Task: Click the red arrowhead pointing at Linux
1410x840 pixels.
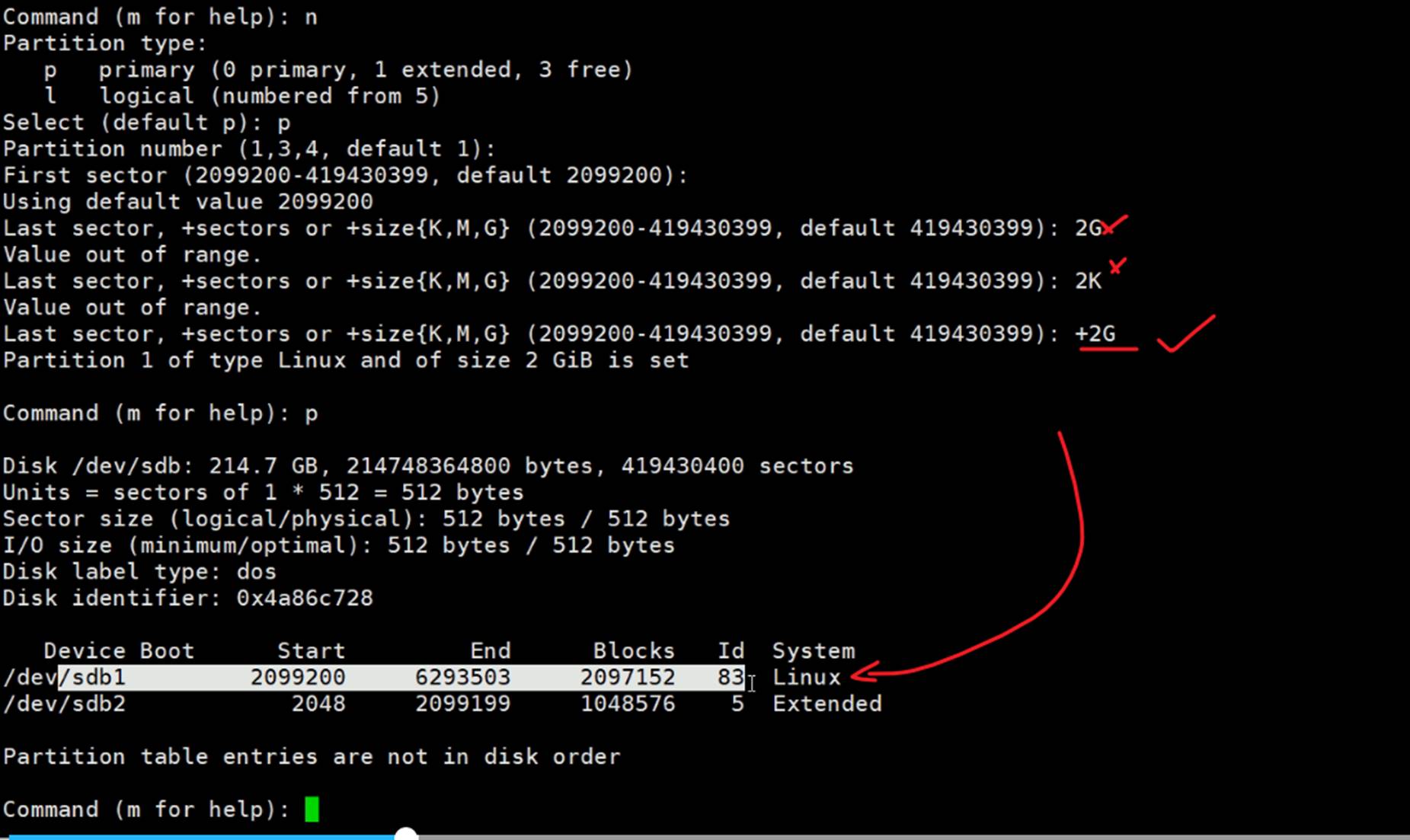Action: 863,672
